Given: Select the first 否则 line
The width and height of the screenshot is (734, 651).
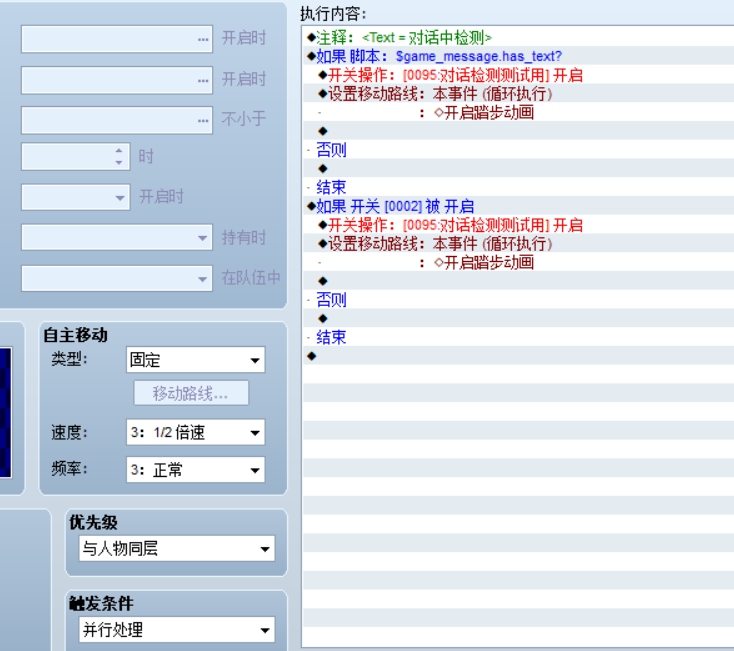Looking at the screenshot, I should click(x=518, y=149).
